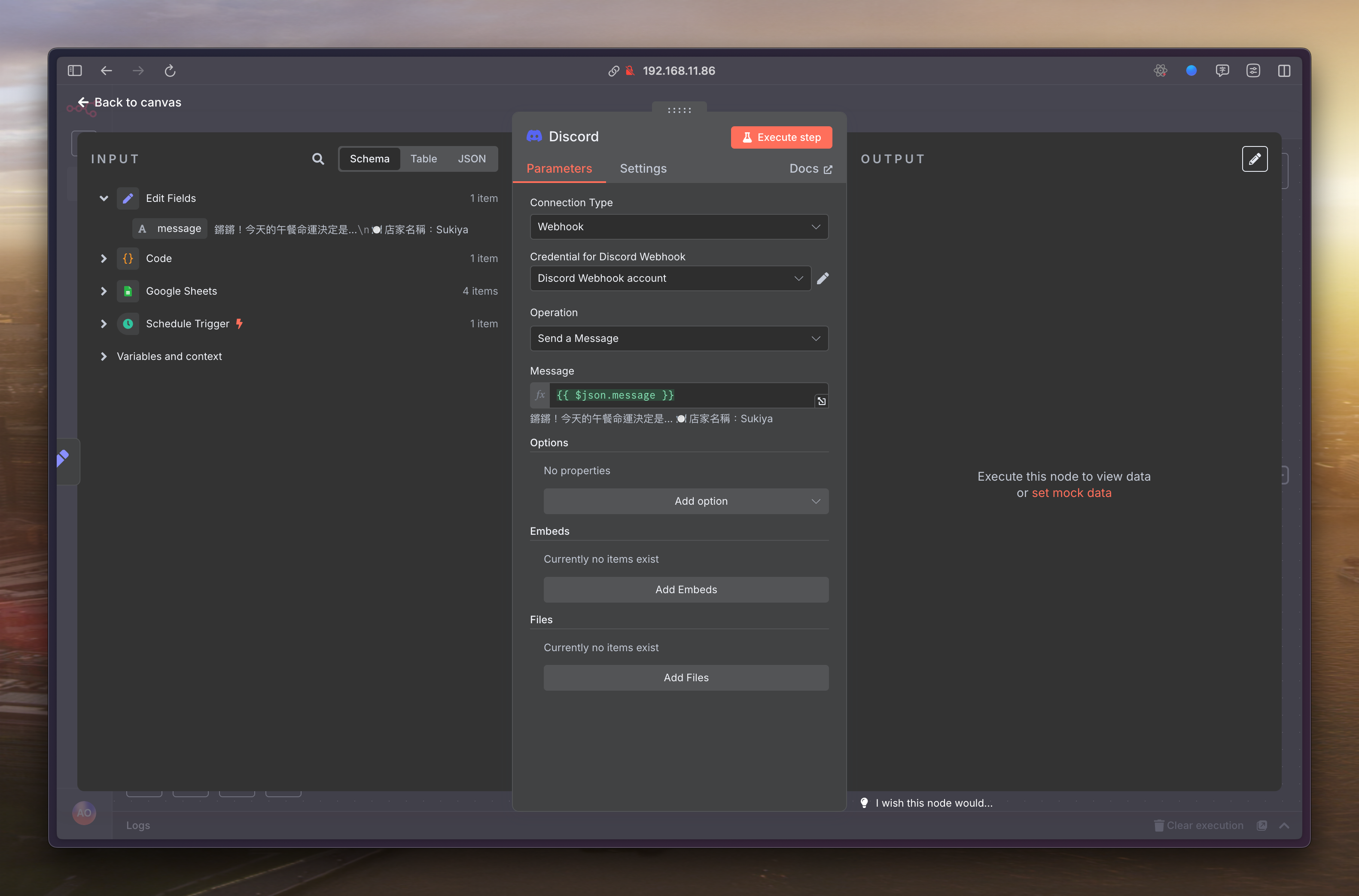Click the split view icon in the browser toolbar
Screen dimensions: 1359x896
1283,71
